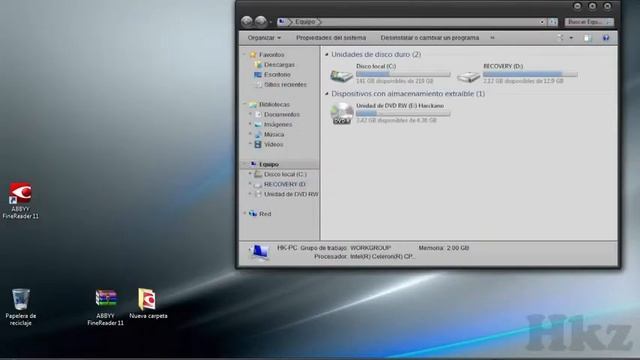Go forward with the Explorer forward arrow
The image size is (640, 360).
261,21
